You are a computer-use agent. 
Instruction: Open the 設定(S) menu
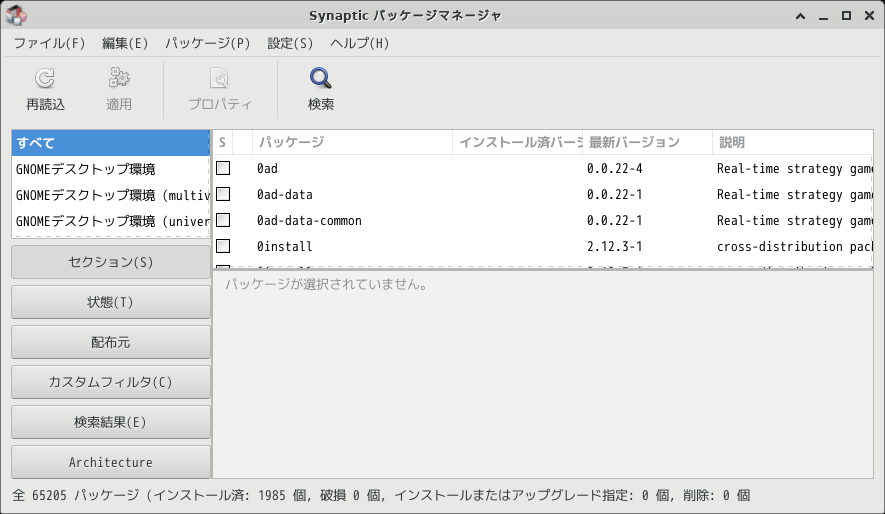(290, 43)
